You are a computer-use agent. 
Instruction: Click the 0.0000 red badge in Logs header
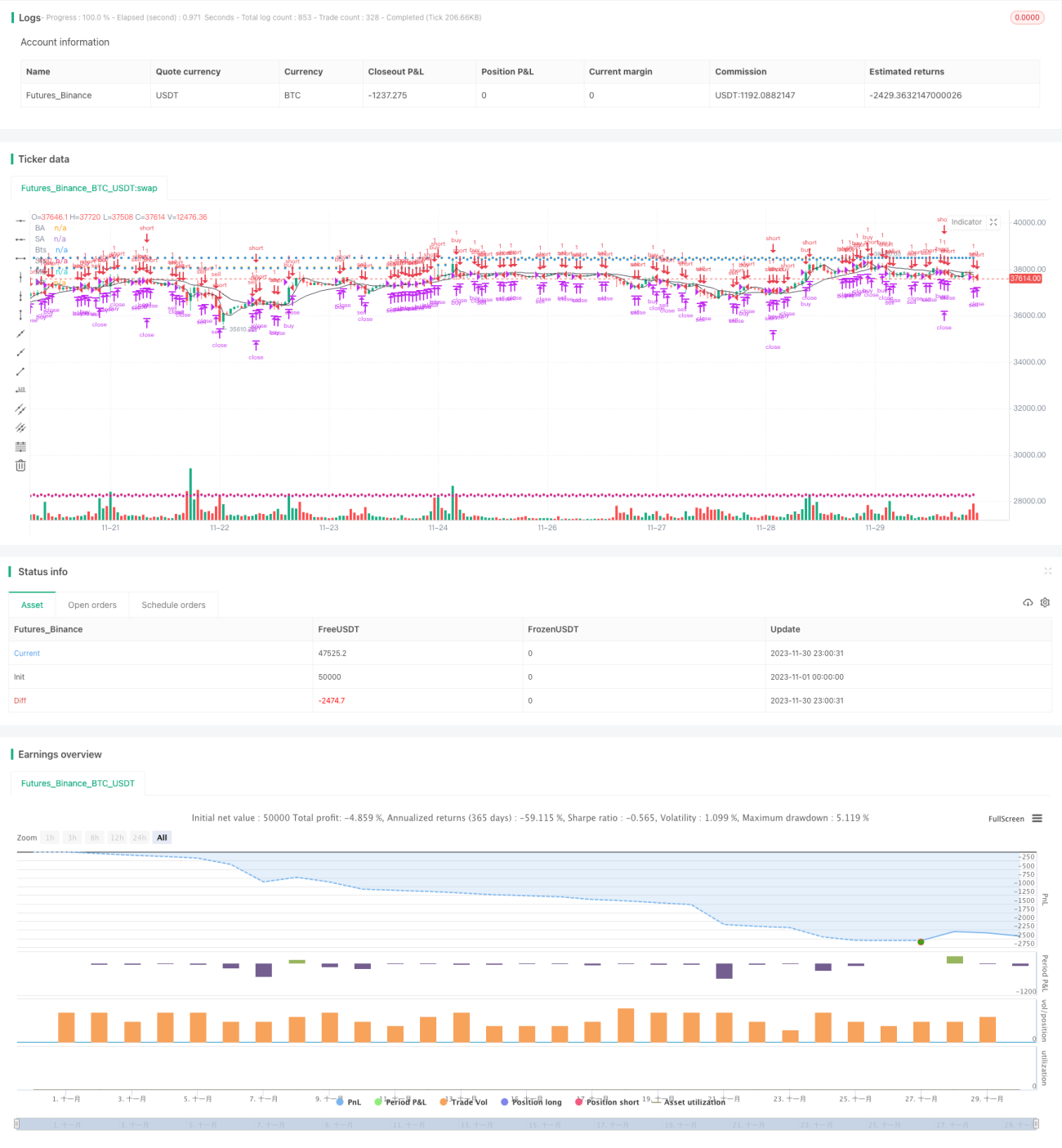(x=1027, y=17)
